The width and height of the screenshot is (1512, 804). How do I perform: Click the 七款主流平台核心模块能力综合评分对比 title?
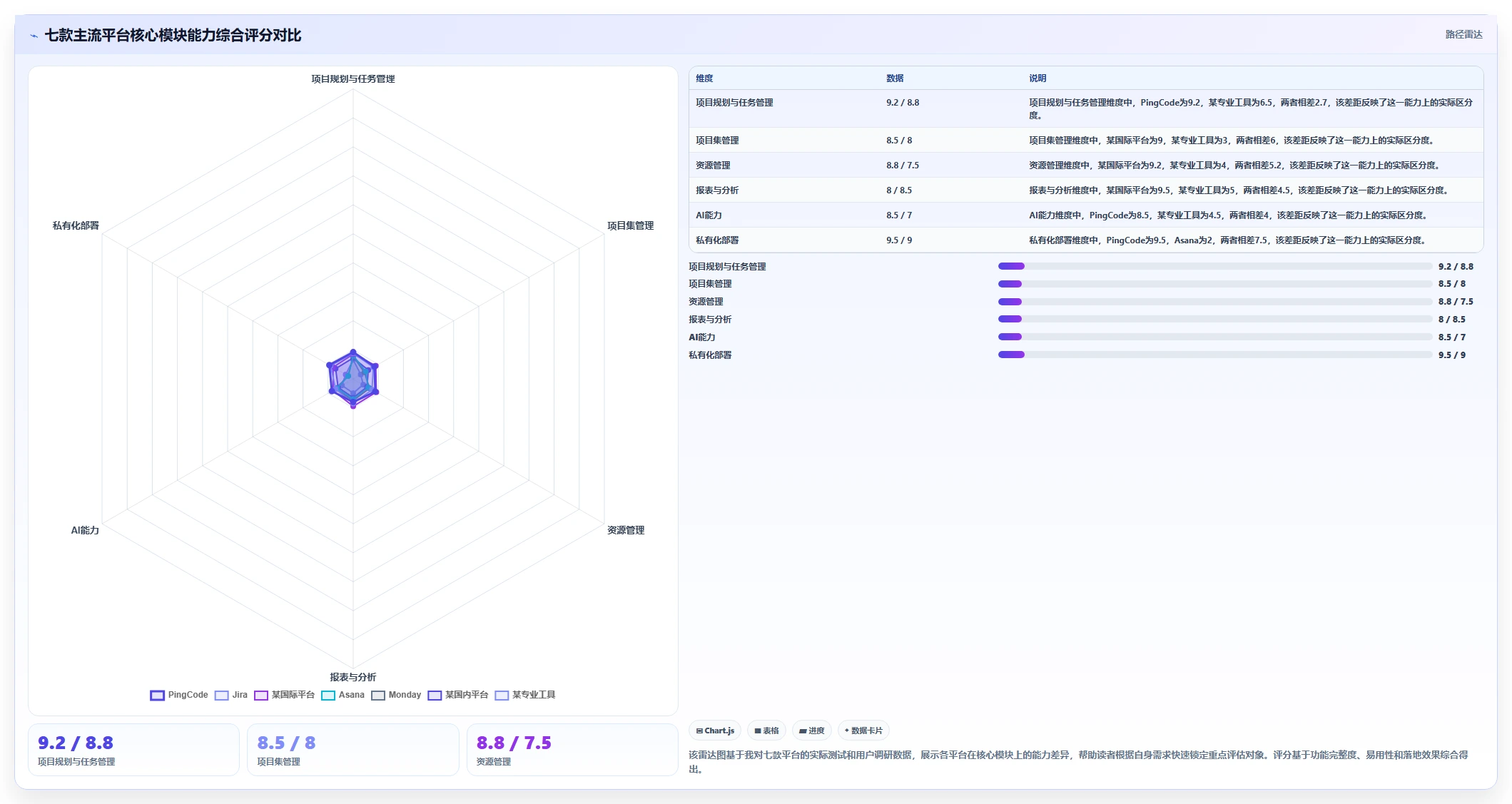173,36
